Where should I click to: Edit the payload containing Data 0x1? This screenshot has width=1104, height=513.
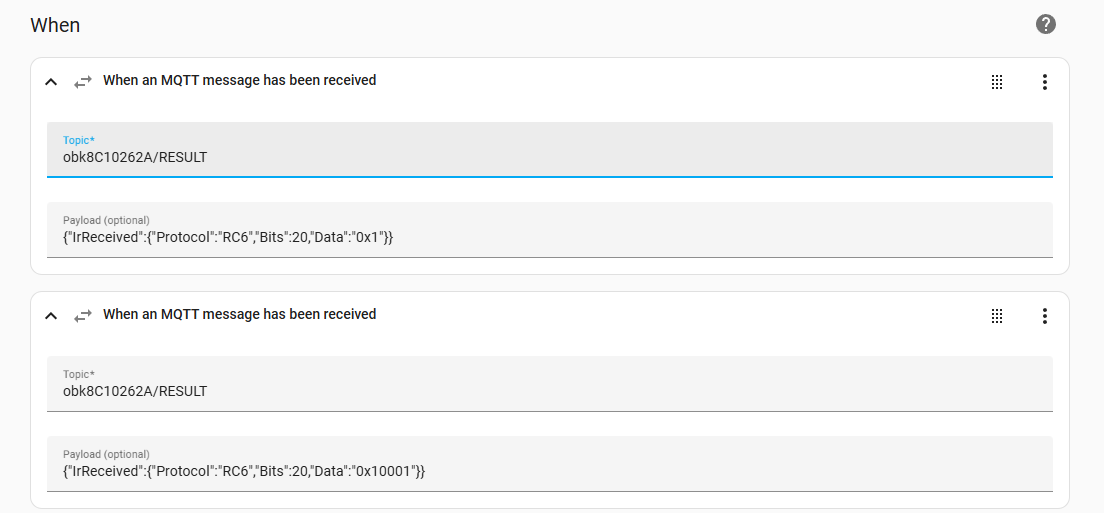tap(550, 229)
